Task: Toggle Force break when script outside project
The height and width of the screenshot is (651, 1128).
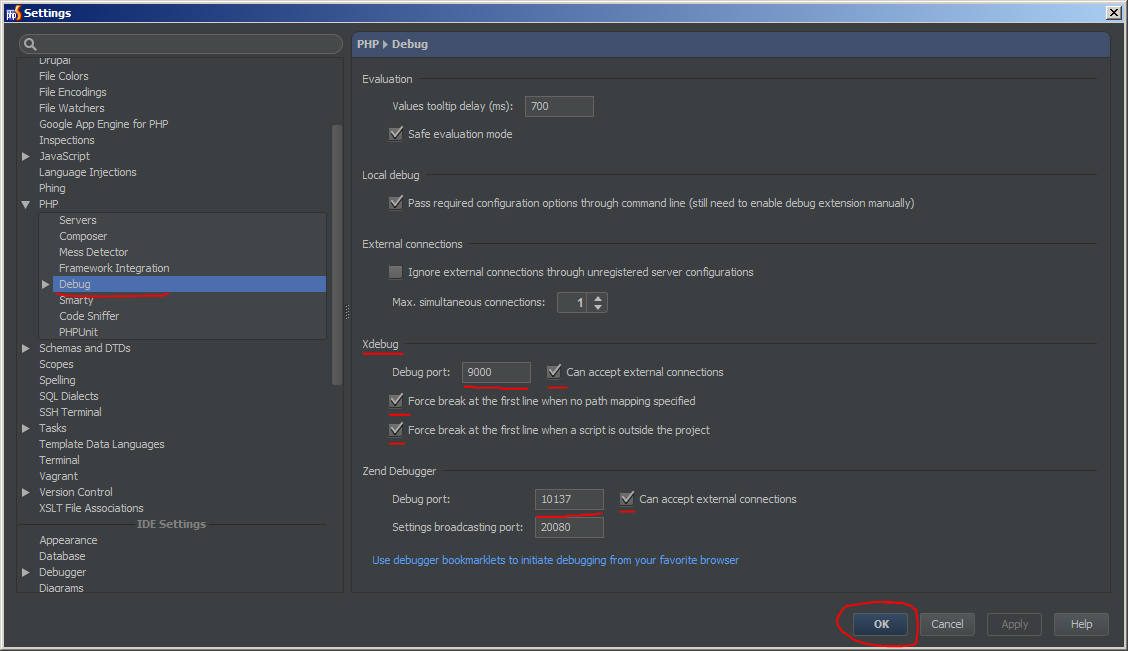Action: [396, 429]
